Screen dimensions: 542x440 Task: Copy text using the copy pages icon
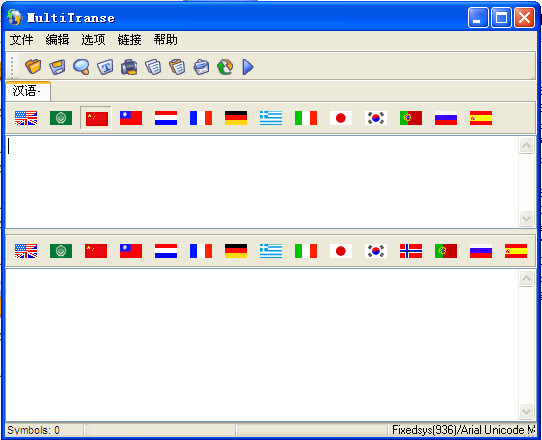tap(153, 67)
